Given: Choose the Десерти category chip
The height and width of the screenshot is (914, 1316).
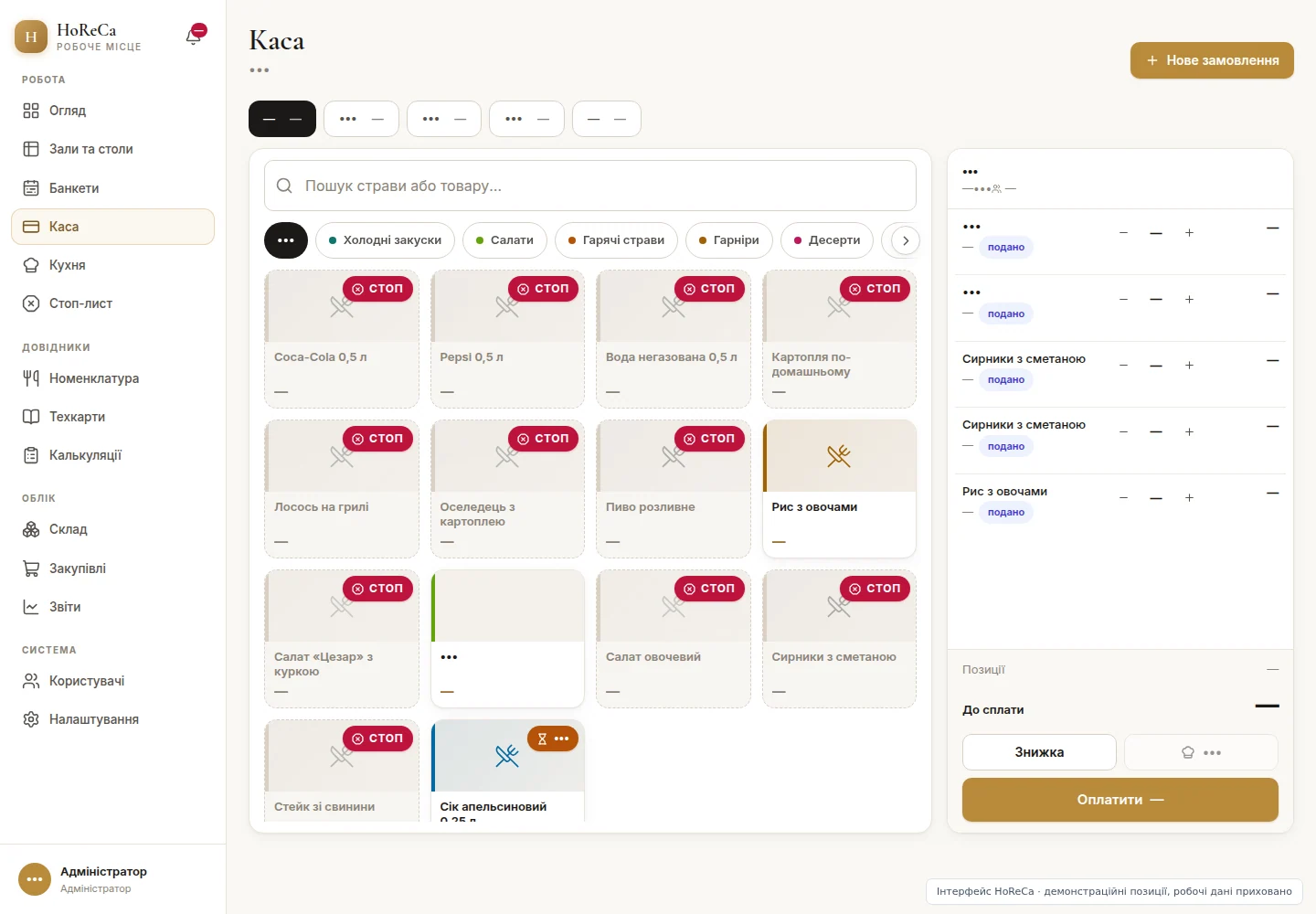Looking at the screenshot, I should 827,240.
